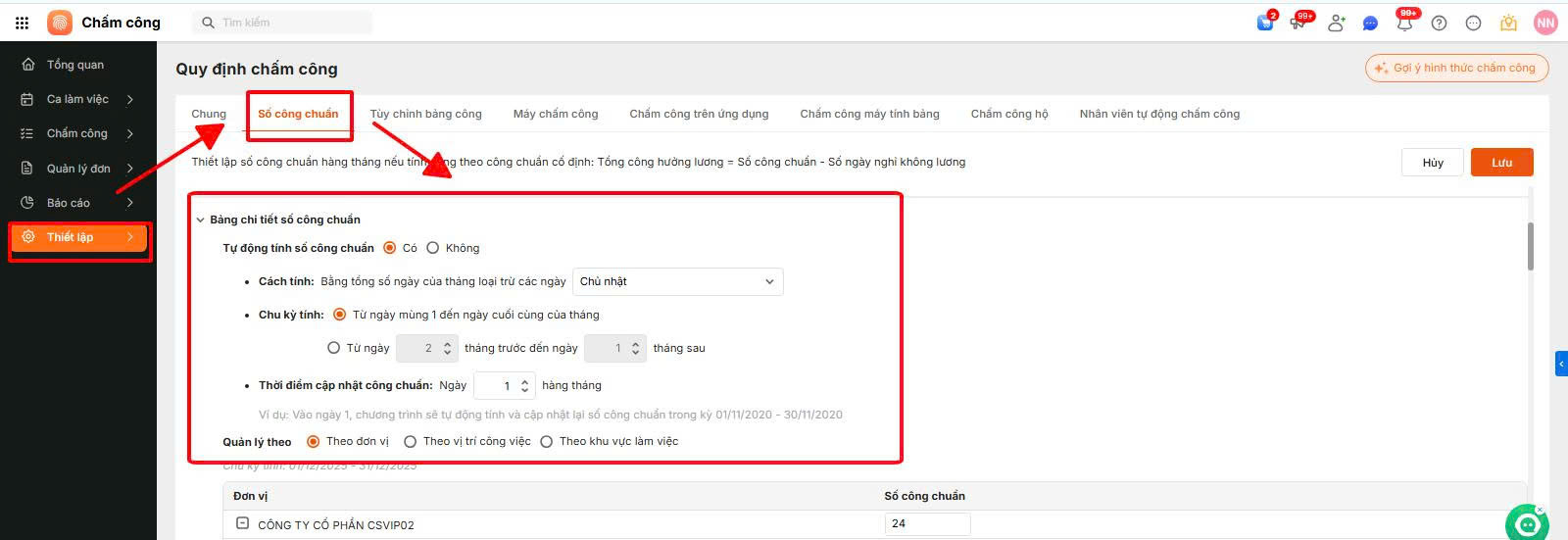Select Không for auto calculate standard work
The image size is (1568, 540).
pyautogui.click(x=432, y=248)
